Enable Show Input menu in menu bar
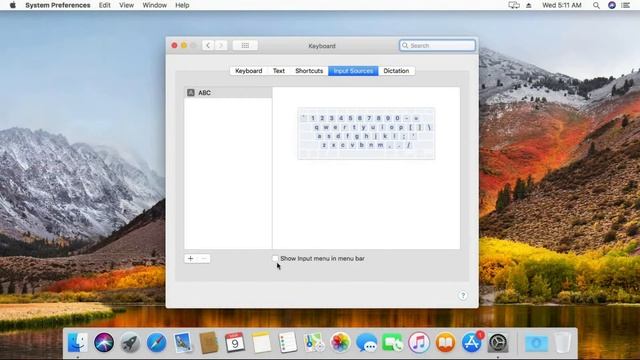 click(x=275, y=258)
